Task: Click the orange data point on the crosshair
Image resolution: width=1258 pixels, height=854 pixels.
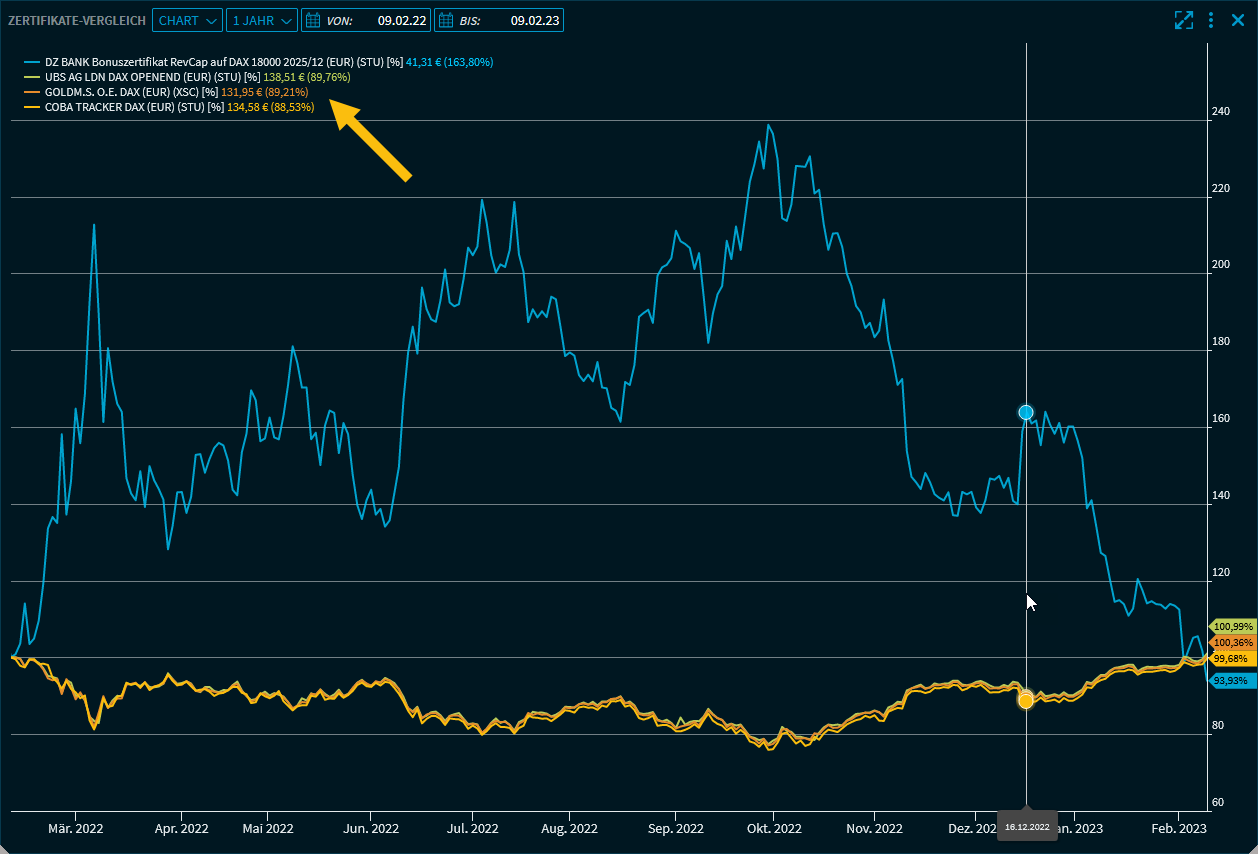Action: (x=1026, y=700)
